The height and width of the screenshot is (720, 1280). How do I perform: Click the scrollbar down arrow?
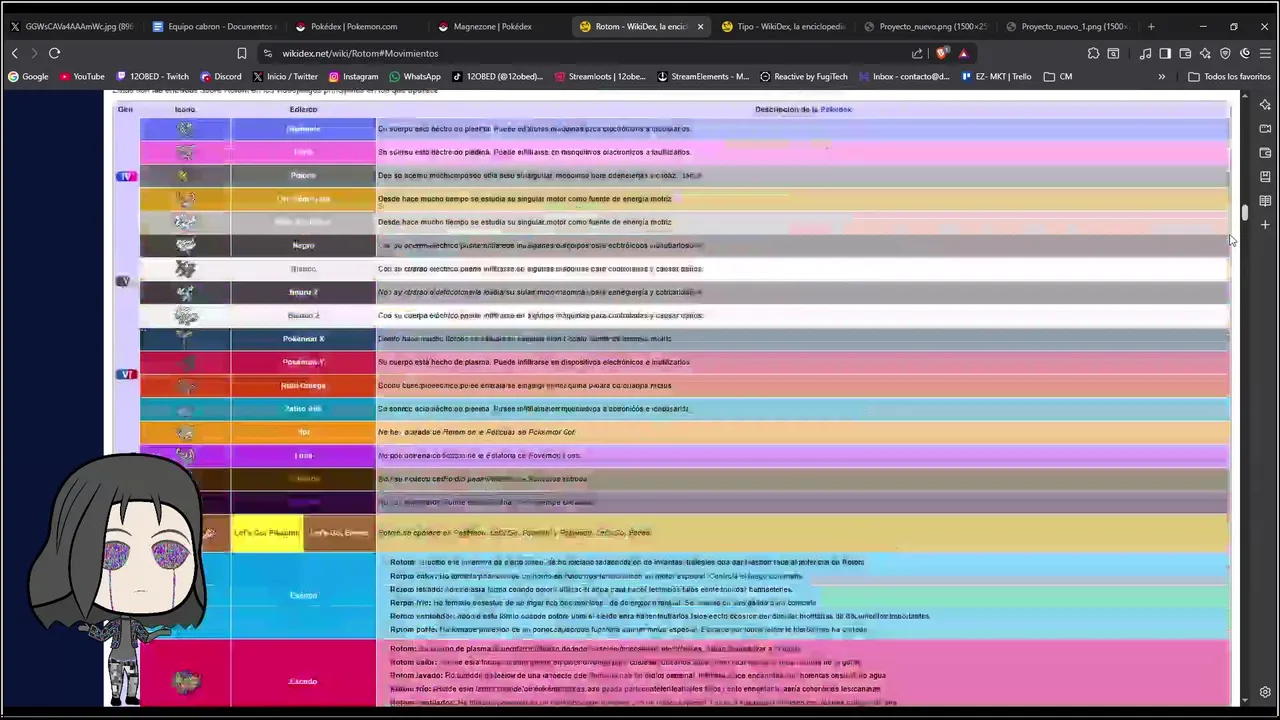(1245, 702)
